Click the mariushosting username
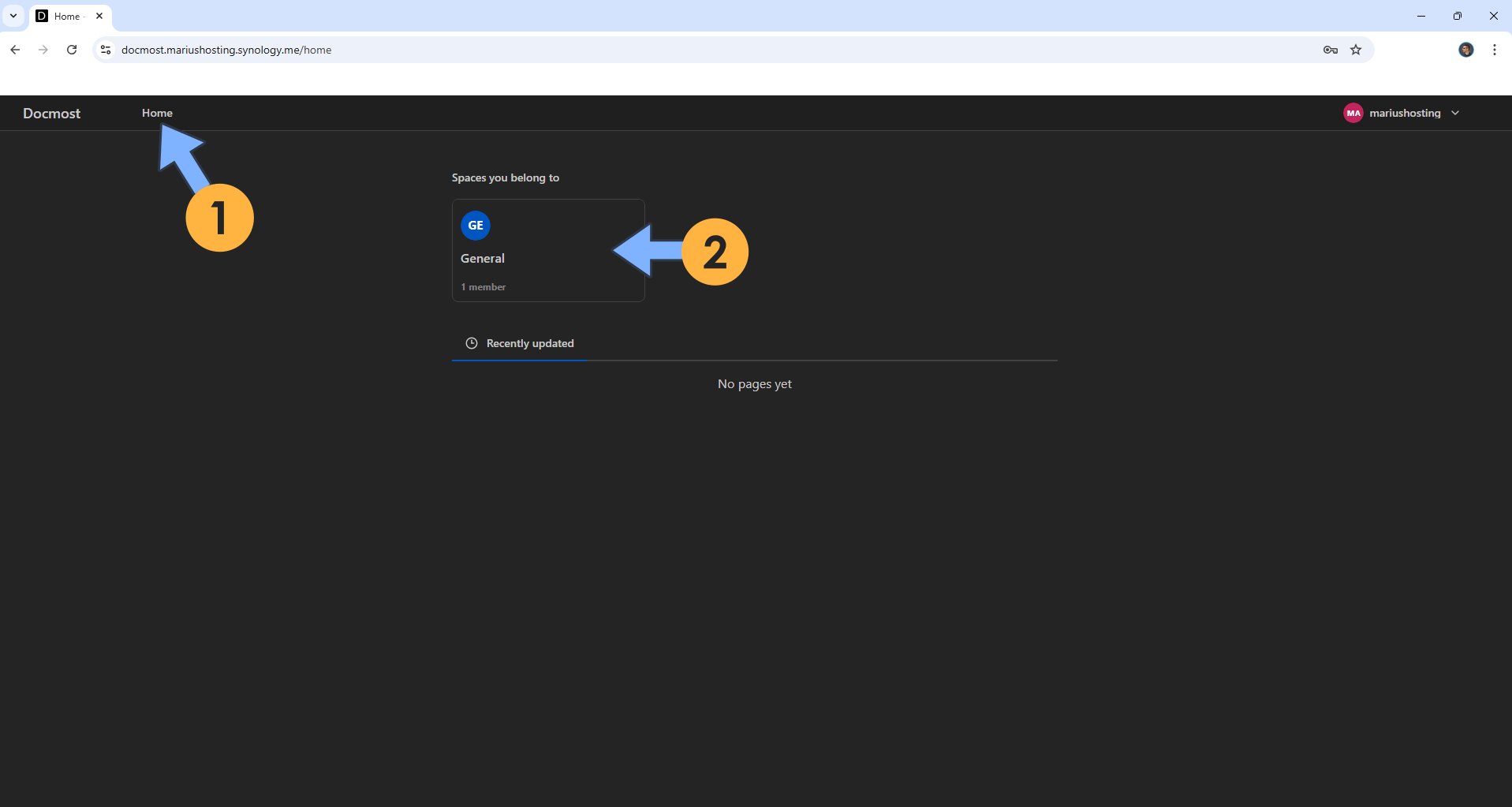The height and width of the screenshot is (807, 1512). click(1405, 113)
